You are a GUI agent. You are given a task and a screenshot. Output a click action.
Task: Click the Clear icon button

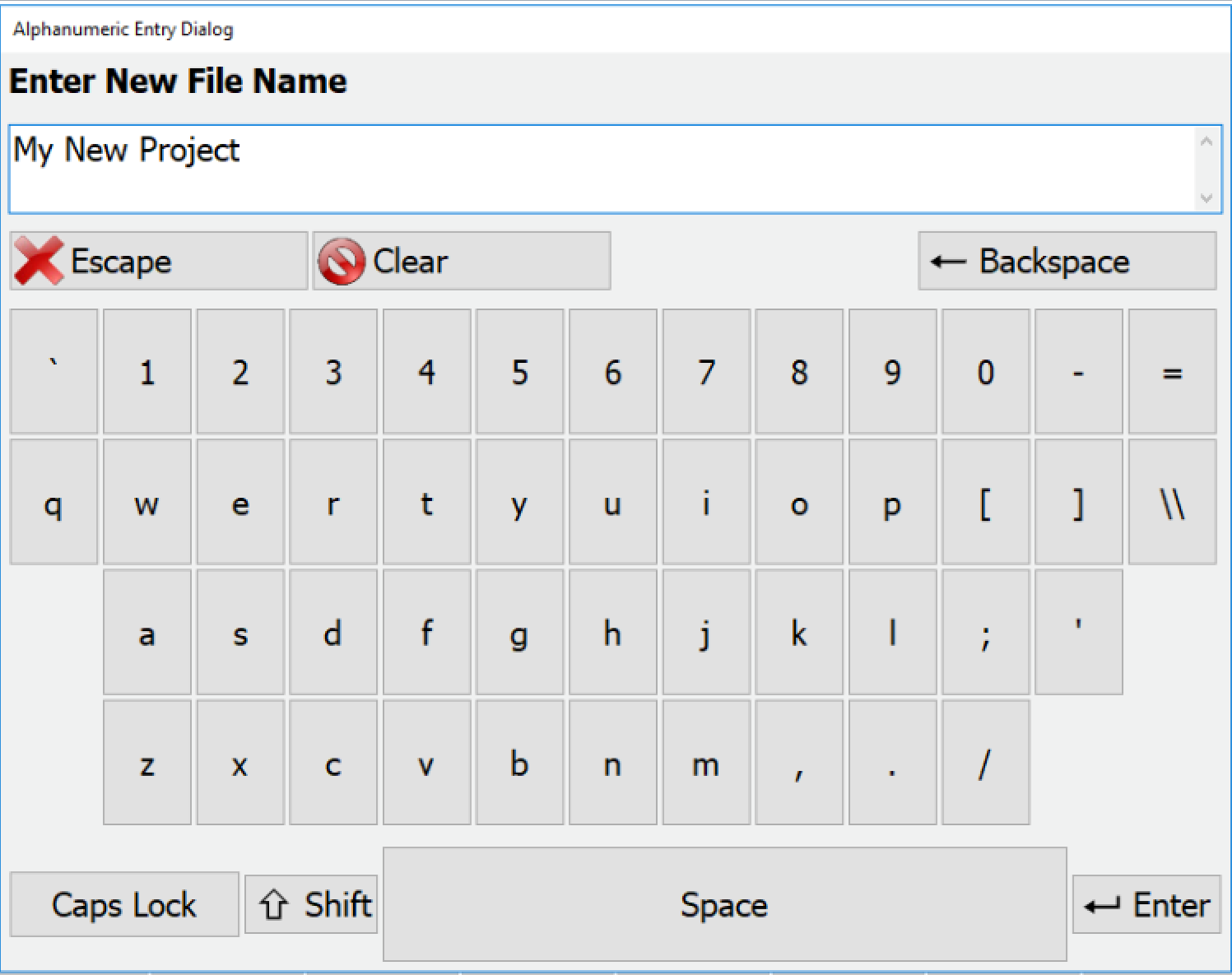(343, 260)
